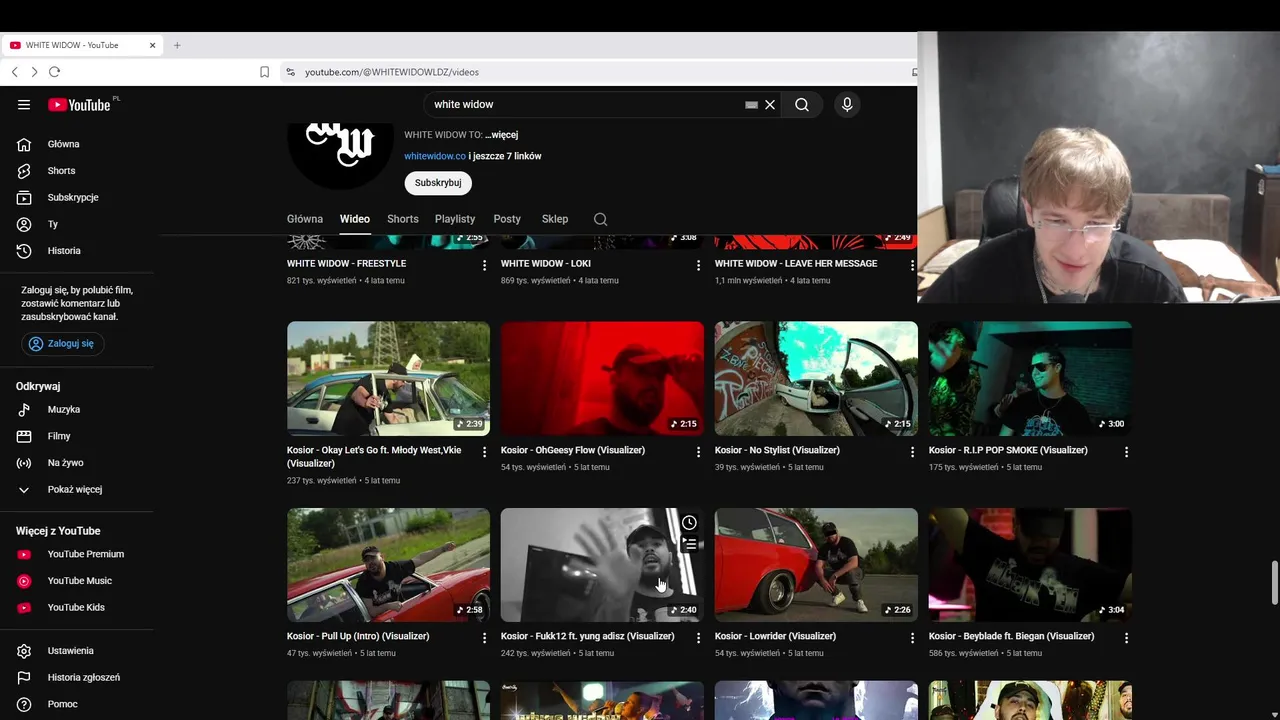Open site settings icon in address bar
This screenshot has height=720, width=1280.
pos(290,72)
